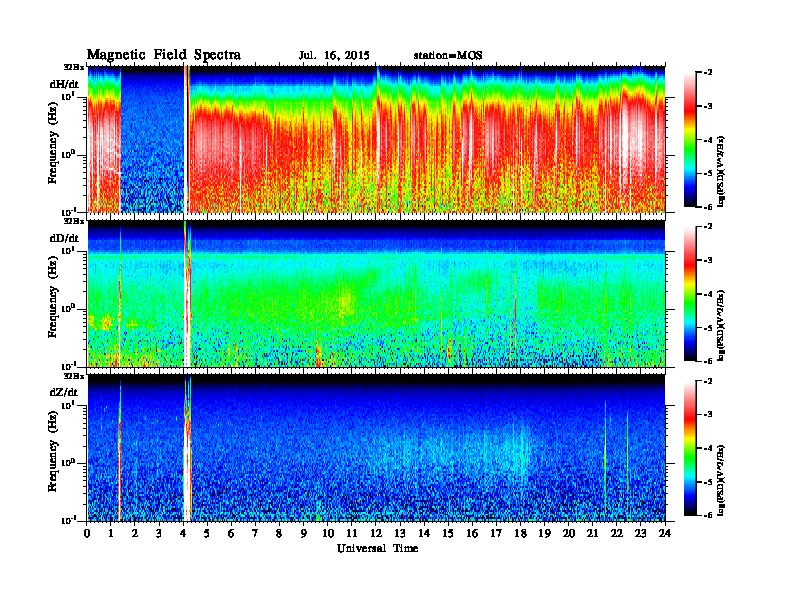This screenshot has width=792, height=612.
Task: Click hour '14' on the time axis
Action: point(424,534)
